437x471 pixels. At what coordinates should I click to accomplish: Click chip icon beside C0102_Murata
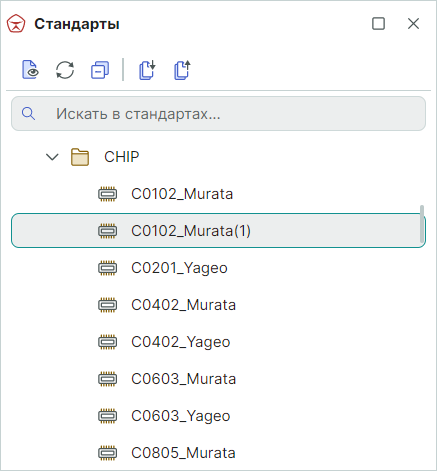[107, 194]
